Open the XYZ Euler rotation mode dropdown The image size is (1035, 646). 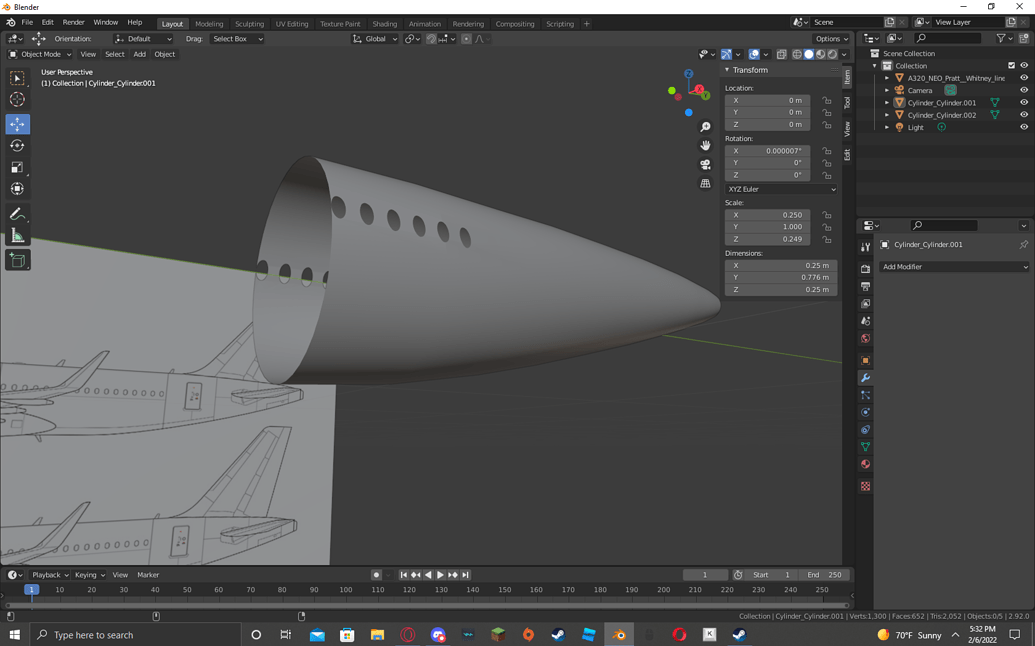pos(782,189)
